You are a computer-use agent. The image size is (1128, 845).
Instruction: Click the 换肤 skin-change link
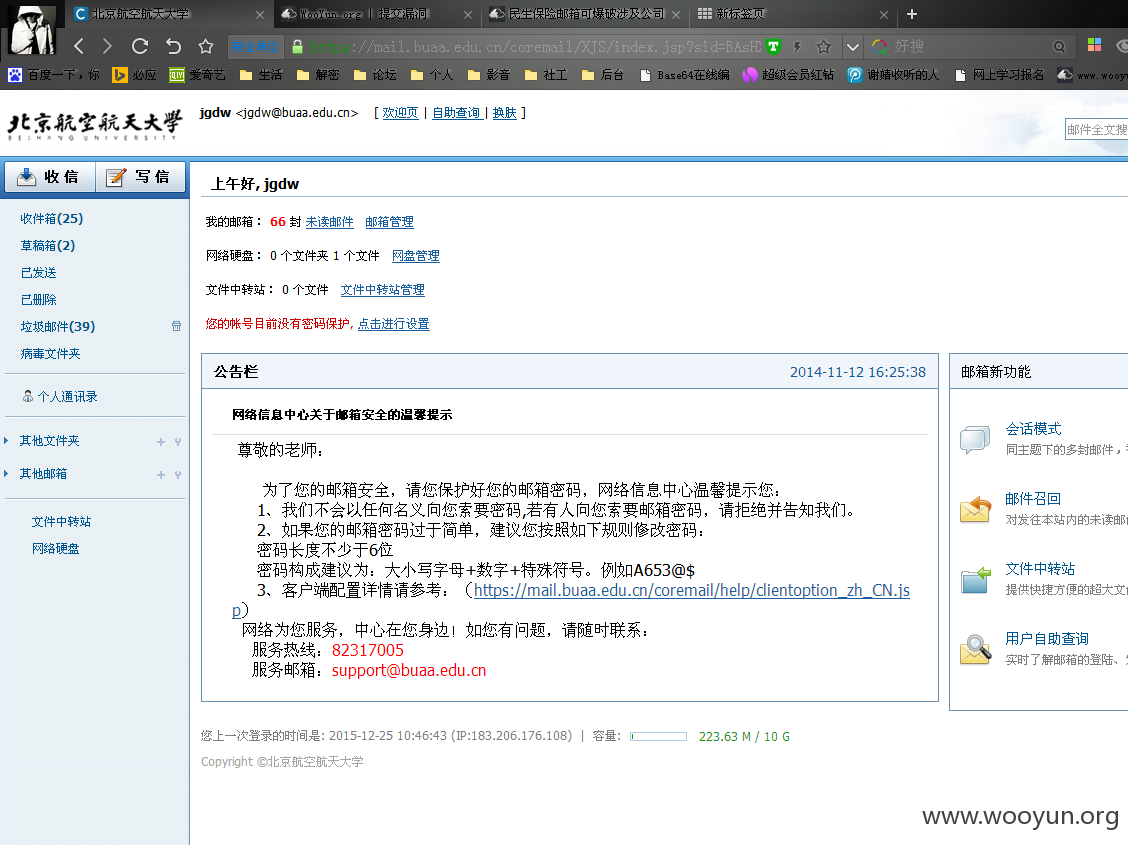coord(504,113)
